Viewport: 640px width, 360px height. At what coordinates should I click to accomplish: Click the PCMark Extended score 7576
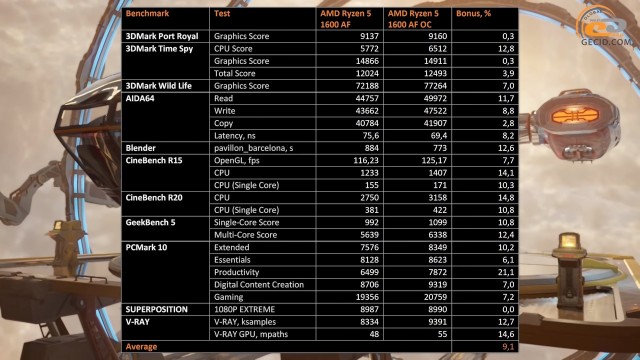pyautogui.click(x=369, y=247)
